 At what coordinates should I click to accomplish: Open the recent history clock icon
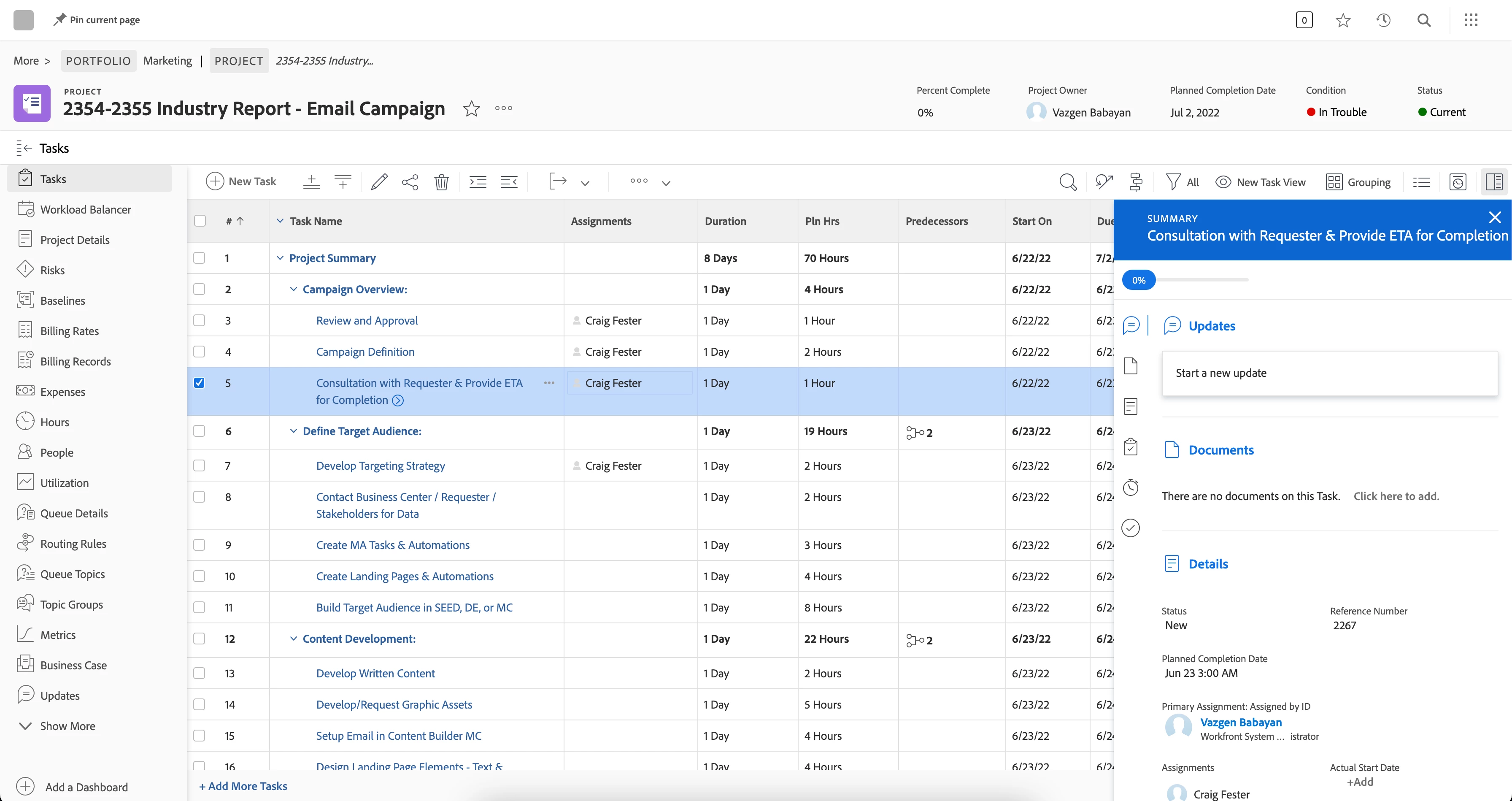(x=1383, y=21)
